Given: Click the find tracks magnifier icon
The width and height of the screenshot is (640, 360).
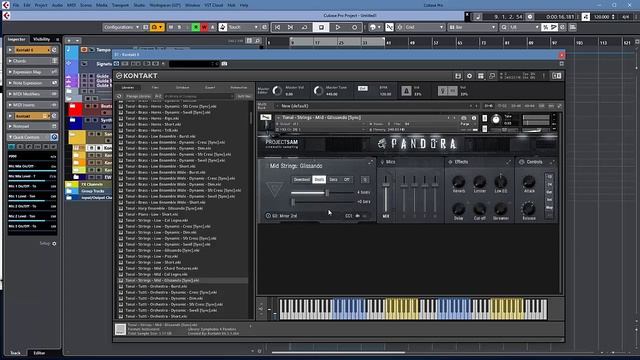Looking at the screenshot, I should click(258, 40).
